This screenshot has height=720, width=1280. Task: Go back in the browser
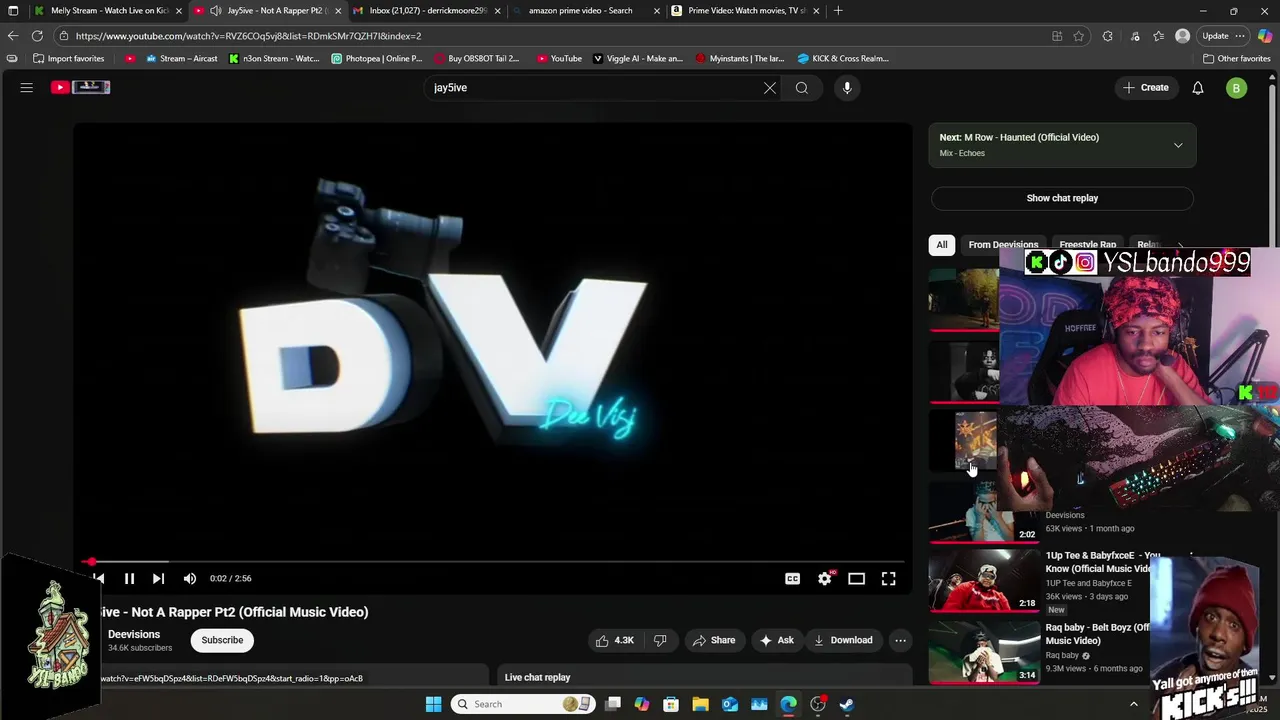[13, 36]
